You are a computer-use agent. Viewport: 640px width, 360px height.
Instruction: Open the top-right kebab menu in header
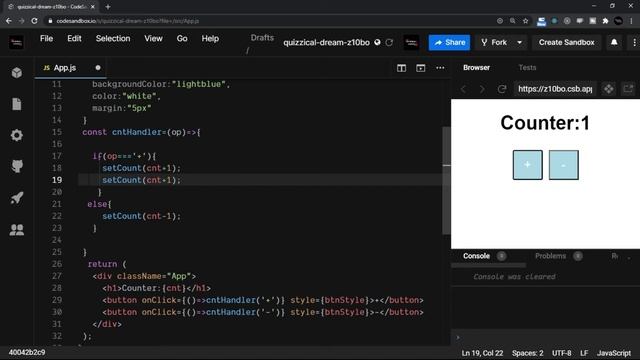pyautogui.click(x=634, y=42)
